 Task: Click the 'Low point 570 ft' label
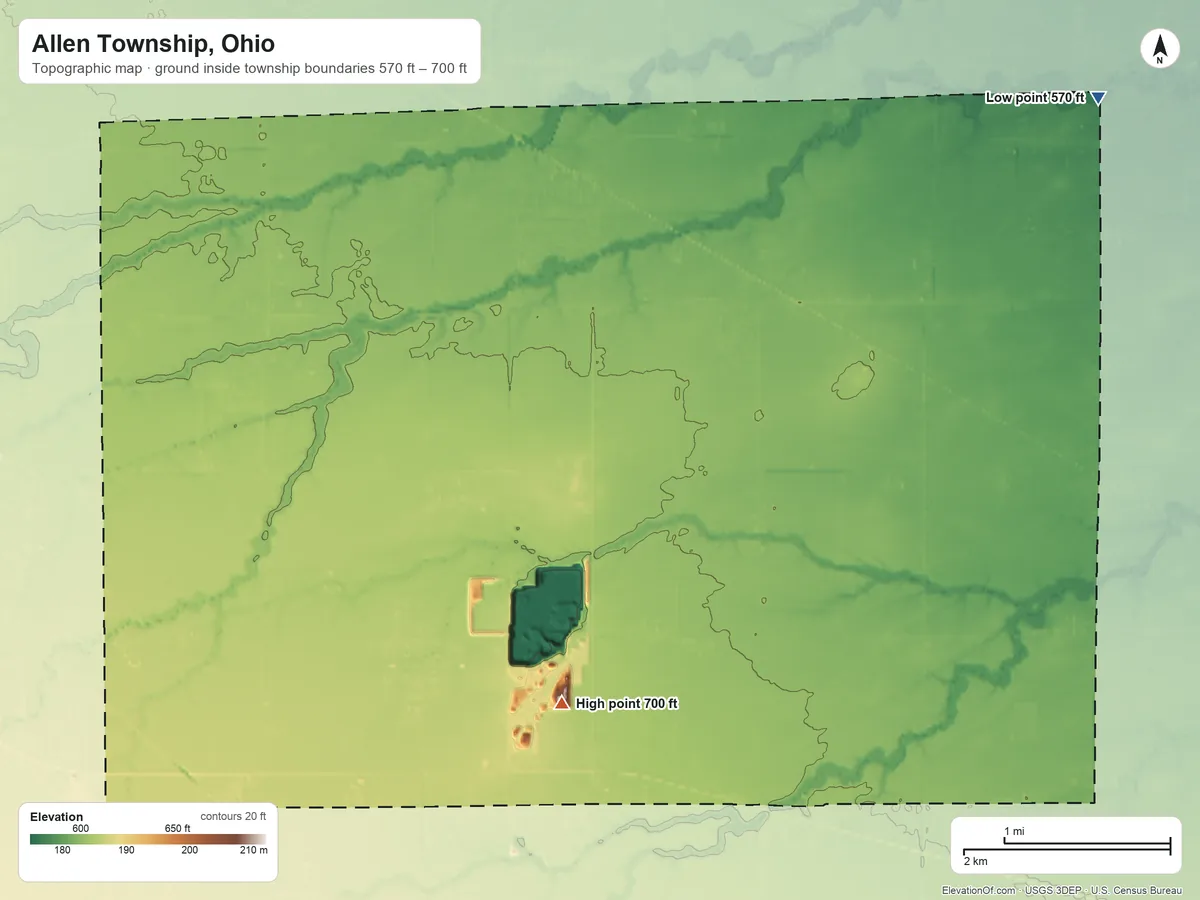click(x=1035, y=98)
